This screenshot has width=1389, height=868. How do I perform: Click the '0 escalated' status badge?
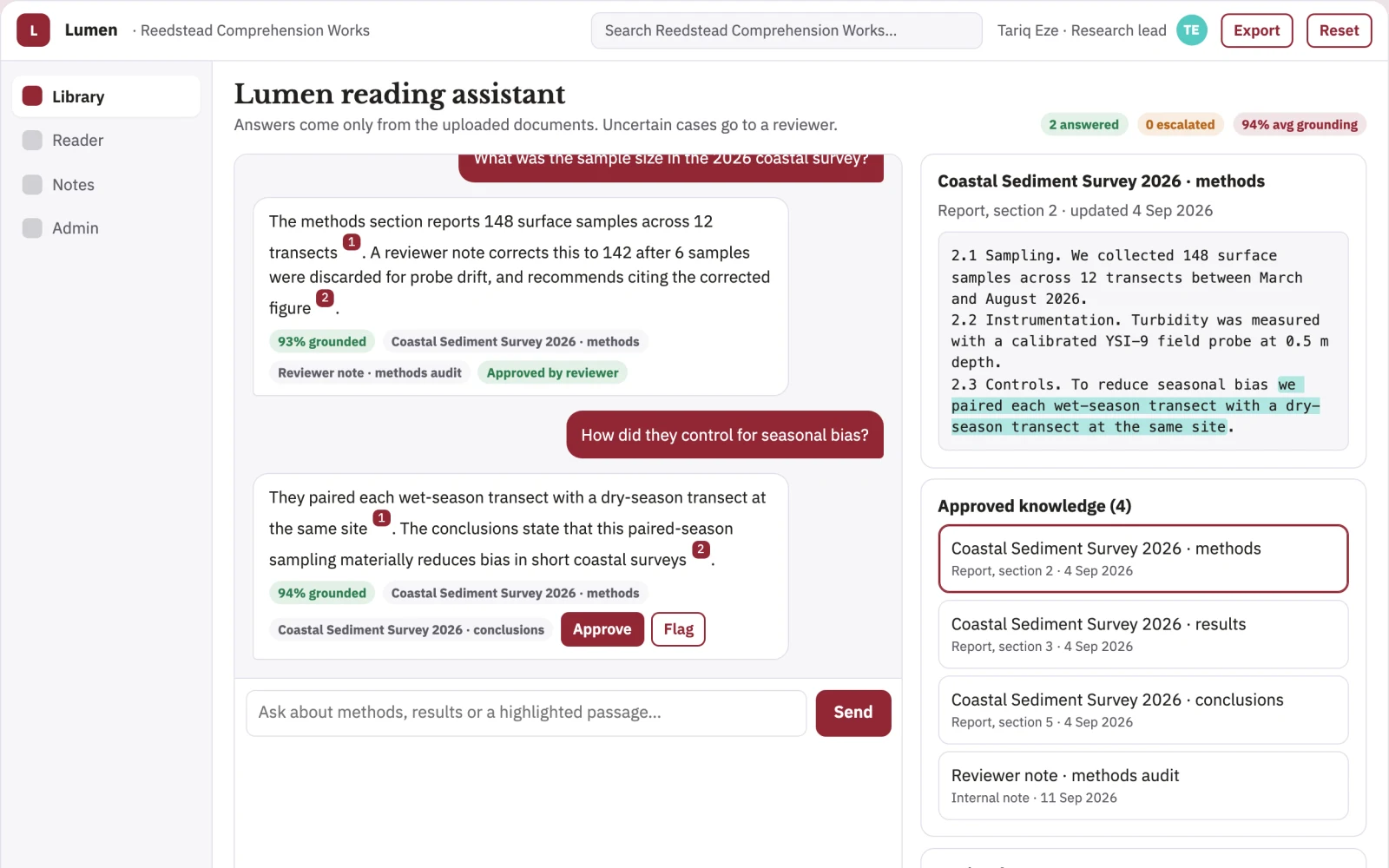1180,124
